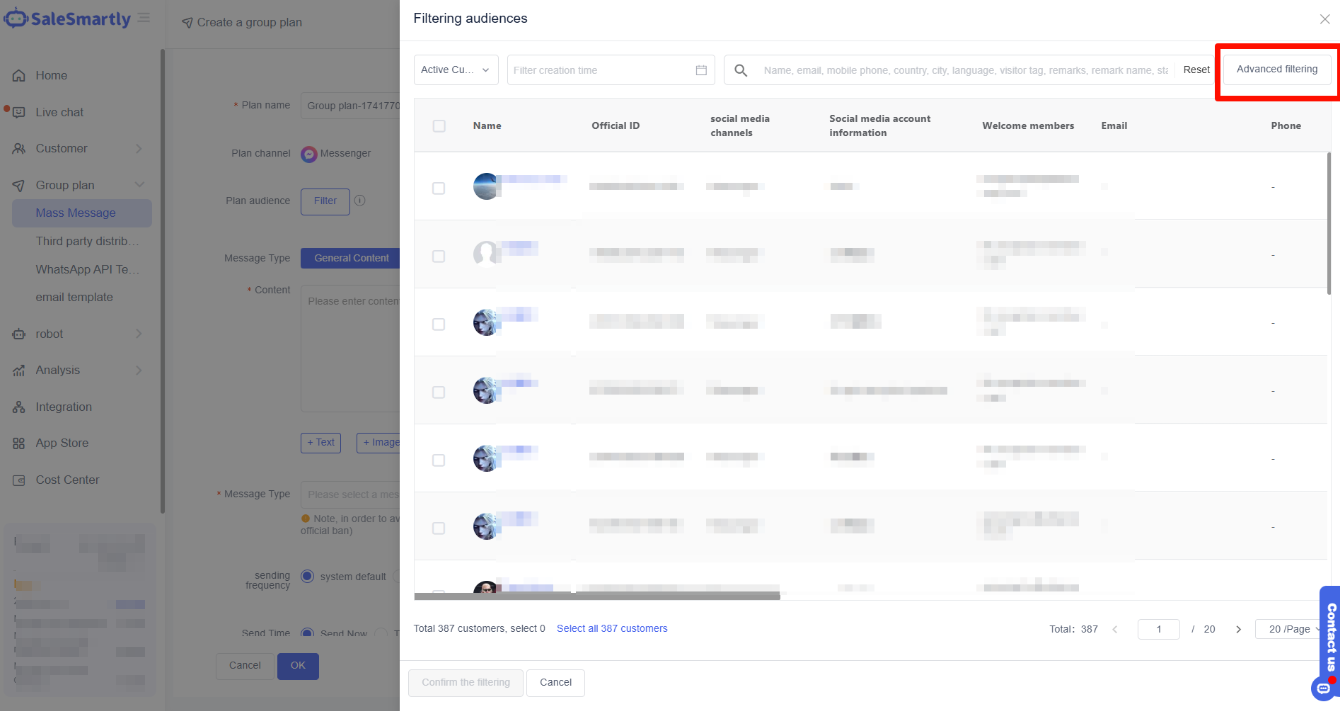The height and width of the screenshot is (711, 1340).
Task: Close the Filtering audiences dialog
Action: pyautogui.click(x=1325, y=19)
